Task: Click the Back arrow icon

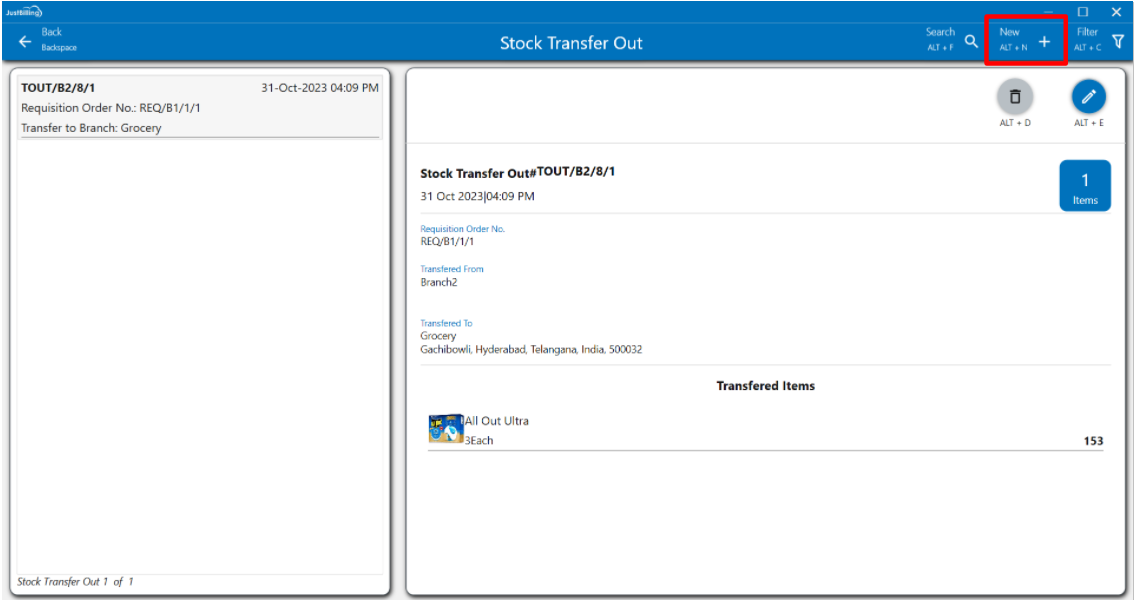Action: click(x=25, y=42)
